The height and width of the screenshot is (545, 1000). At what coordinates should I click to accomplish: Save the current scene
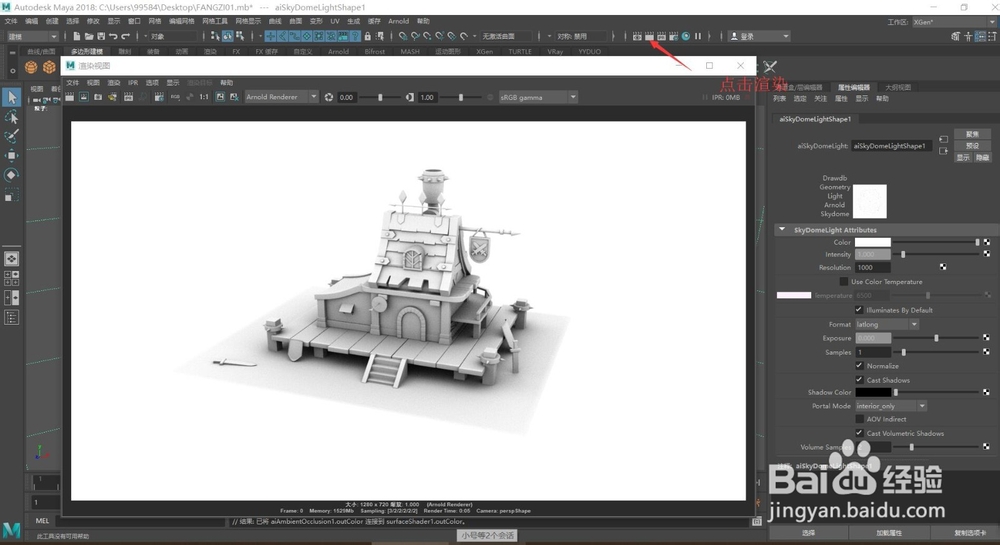pos(101,36)
